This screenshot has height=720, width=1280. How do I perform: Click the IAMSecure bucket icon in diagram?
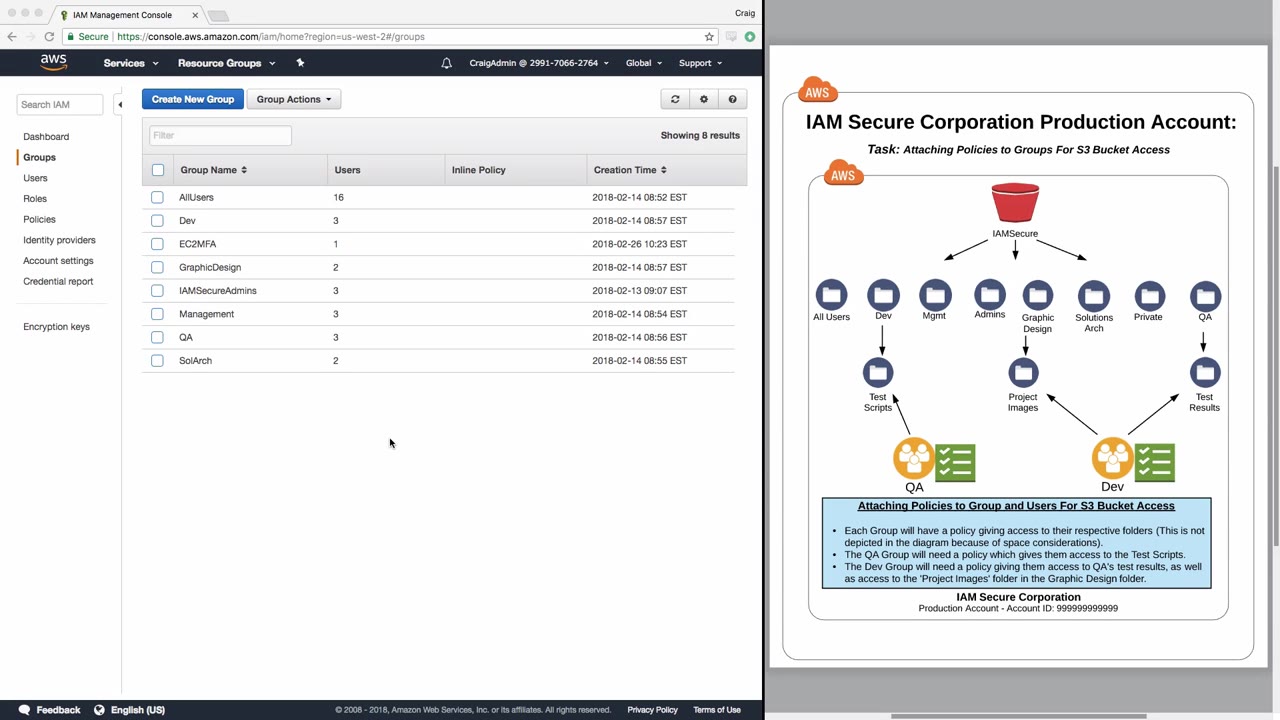point(1015,203)
